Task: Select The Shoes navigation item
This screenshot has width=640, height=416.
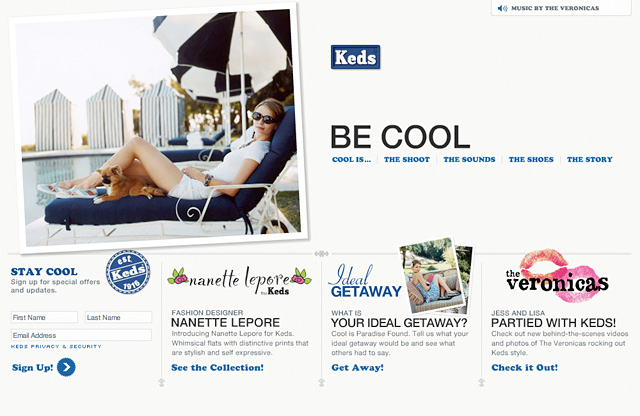Action: [531, 160]
